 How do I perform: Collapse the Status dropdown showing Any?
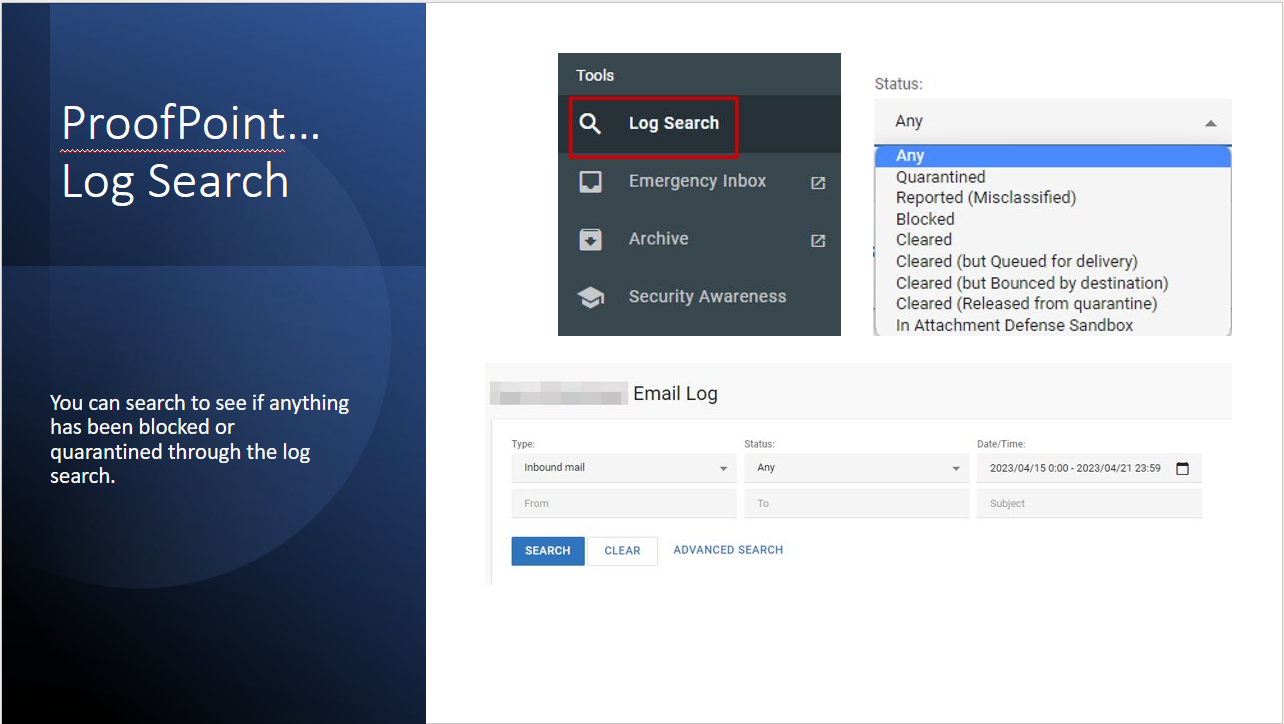coord(1210,123)
